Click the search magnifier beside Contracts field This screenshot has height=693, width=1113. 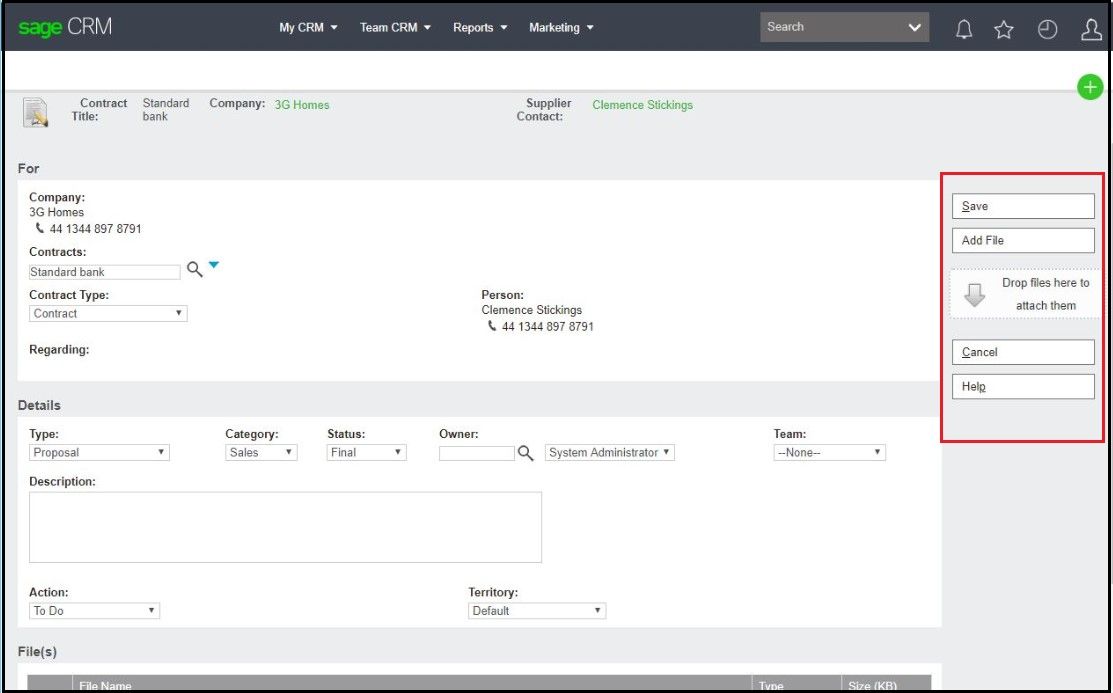pyautogui.click(x=194, y=269)
